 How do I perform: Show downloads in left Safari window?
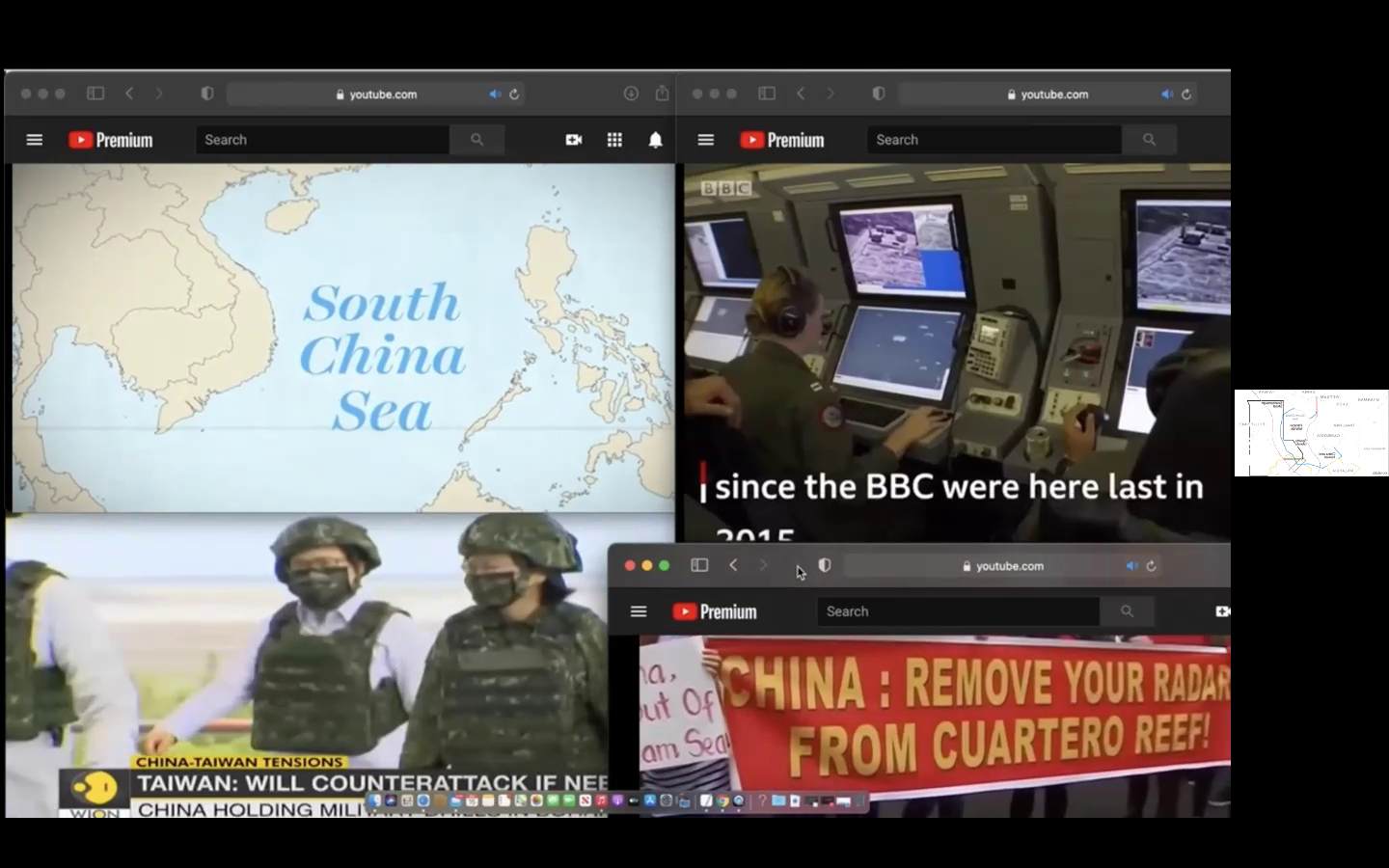coord(631,94)
